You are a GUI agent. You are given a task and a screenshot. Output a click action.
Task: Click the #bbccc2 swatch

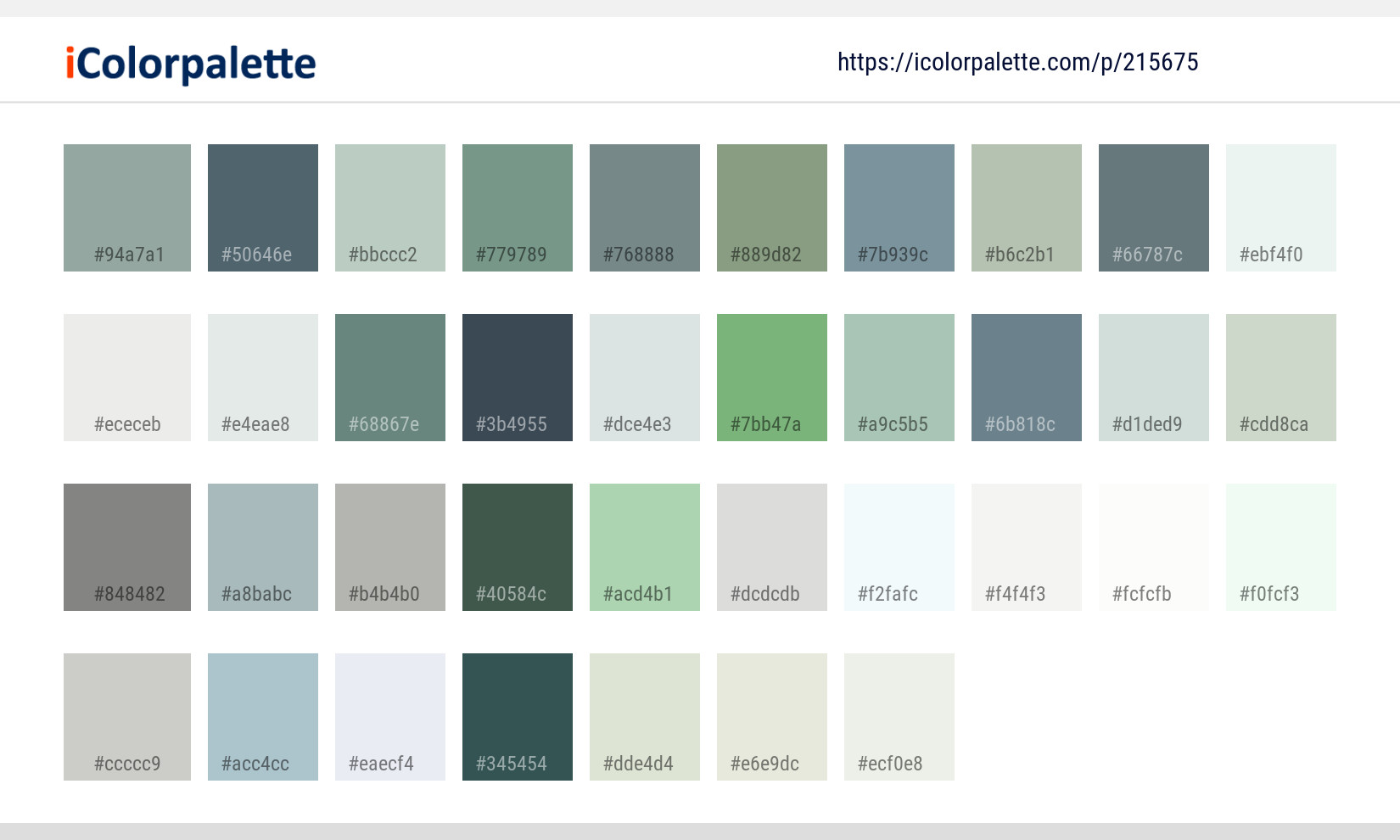[x=389, y=207]
